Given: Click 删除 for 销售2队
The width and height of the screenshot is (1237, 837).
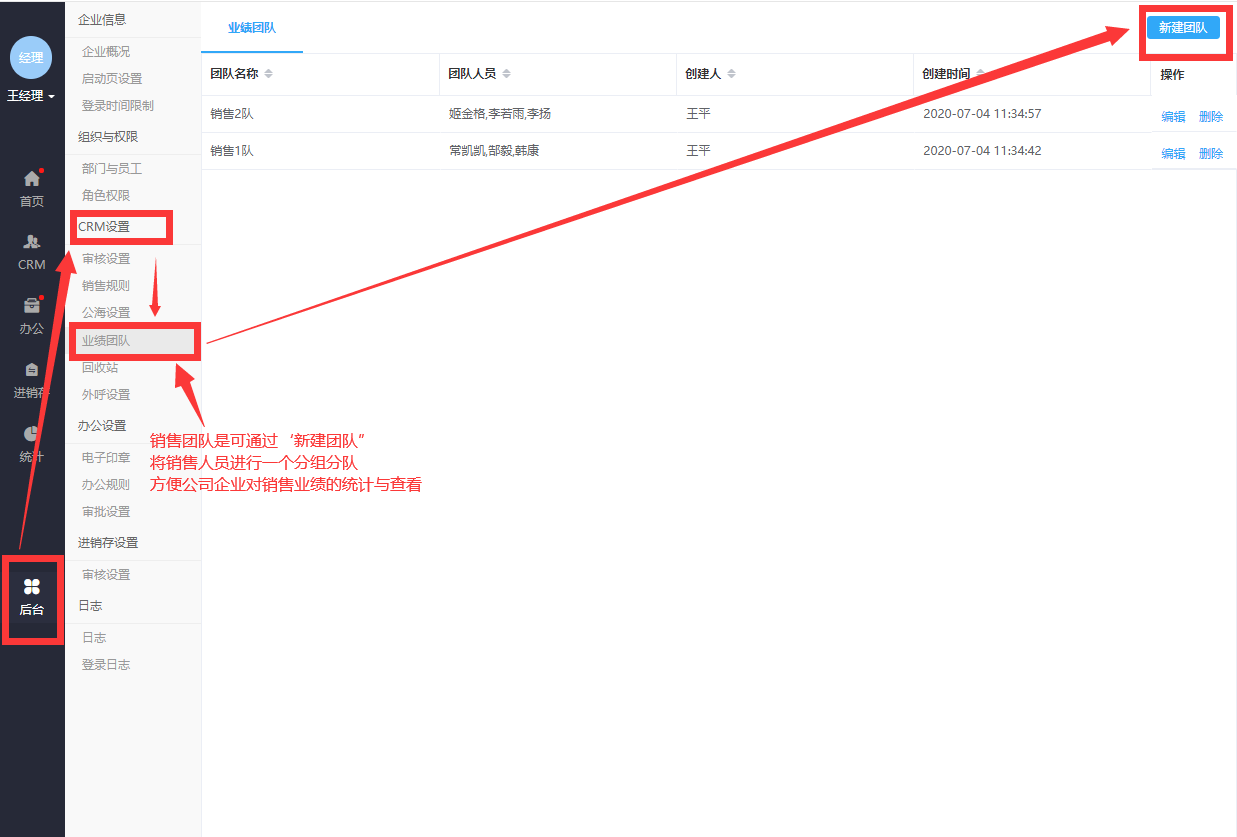Looking at the screenshot, I should tap(1211, 117).
